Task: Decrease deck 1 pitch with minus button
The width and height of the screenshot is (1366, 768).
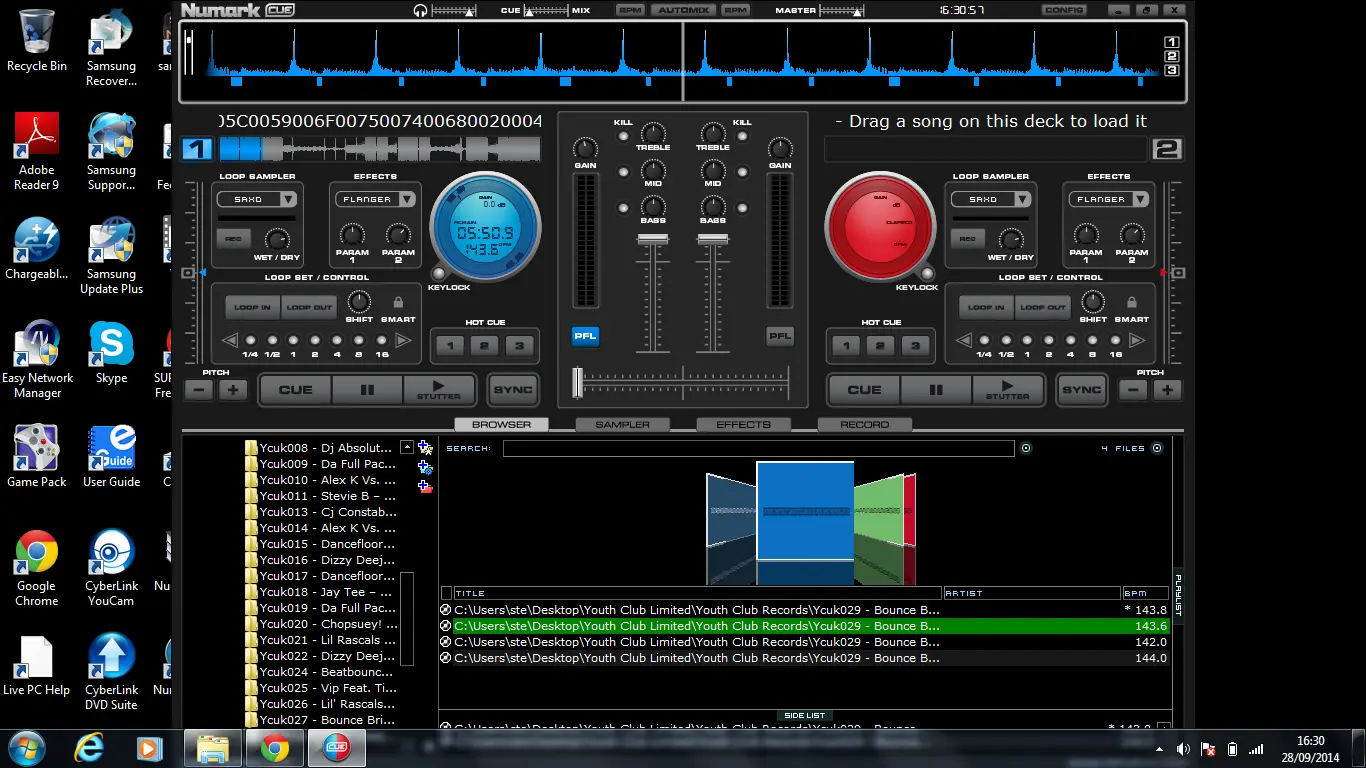Action: tap(199, 390)
